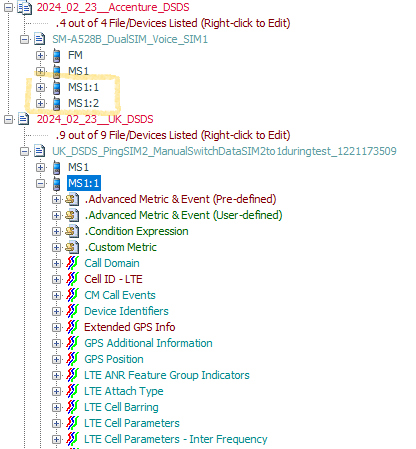Select LTE Cell Parameters - Inter Frequency
The image size is (416, 449).
pyautogui.click(x=176, y=439)
